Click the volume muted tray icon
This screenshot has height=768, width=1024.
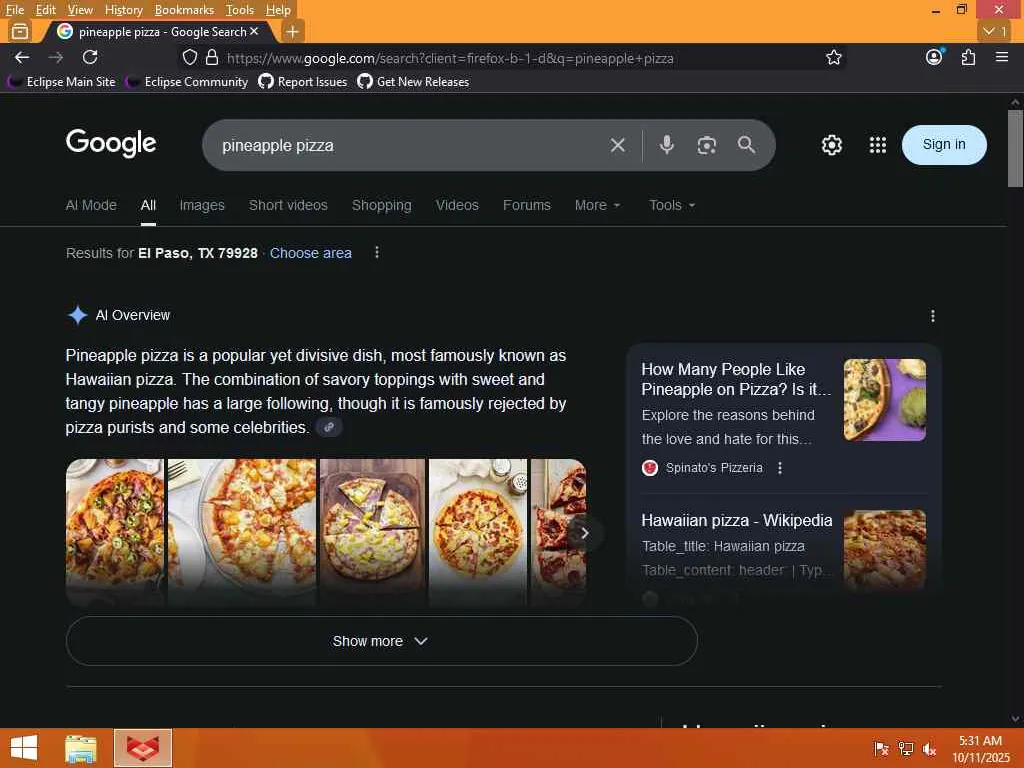pos(929,749)
